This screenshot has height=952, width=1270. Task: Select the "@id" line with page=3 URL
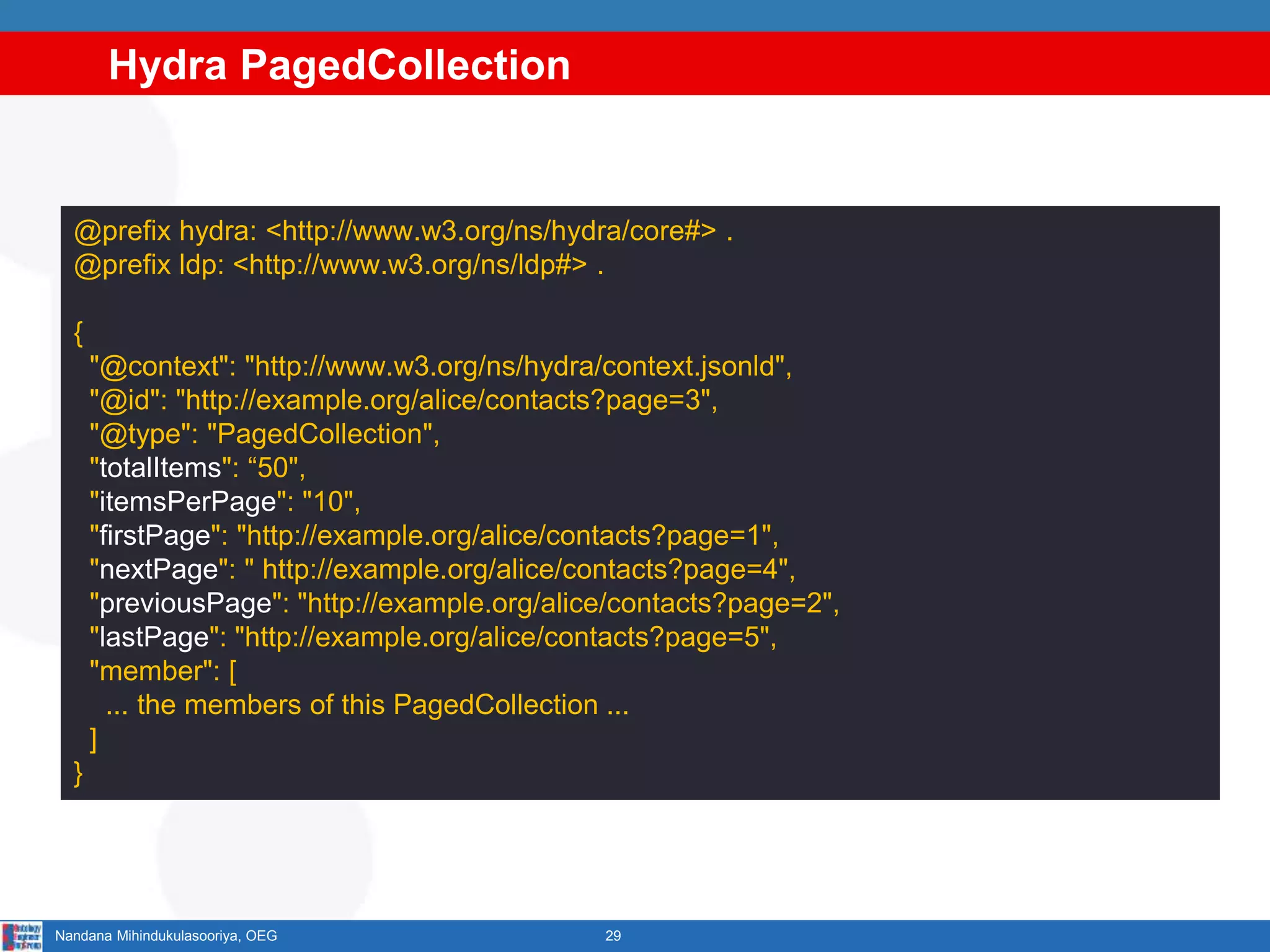pyautogui.click(x=403, y=400)
